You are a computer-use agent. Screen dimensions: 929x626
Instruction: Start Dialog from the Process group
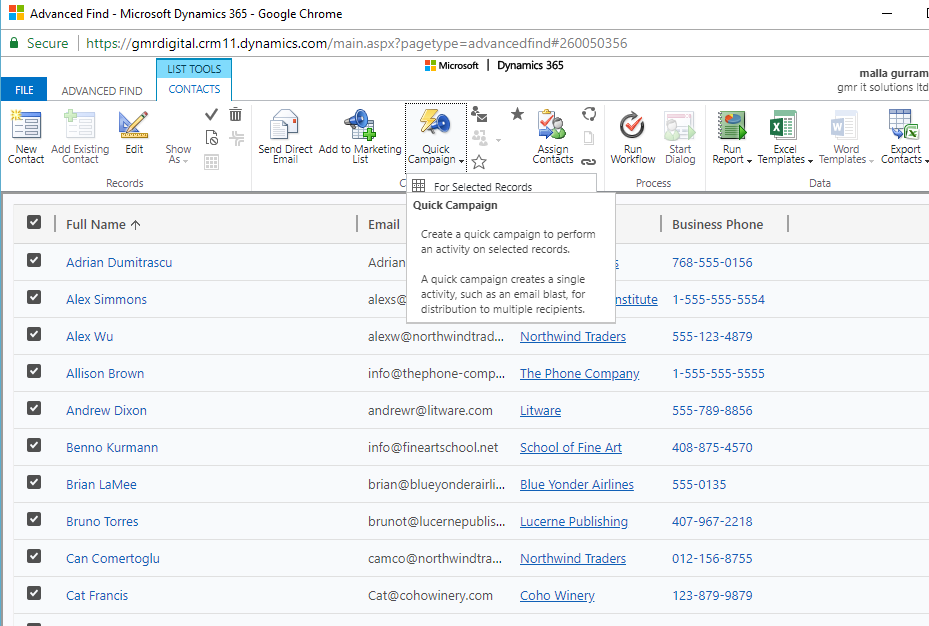[x=680, y=137]
